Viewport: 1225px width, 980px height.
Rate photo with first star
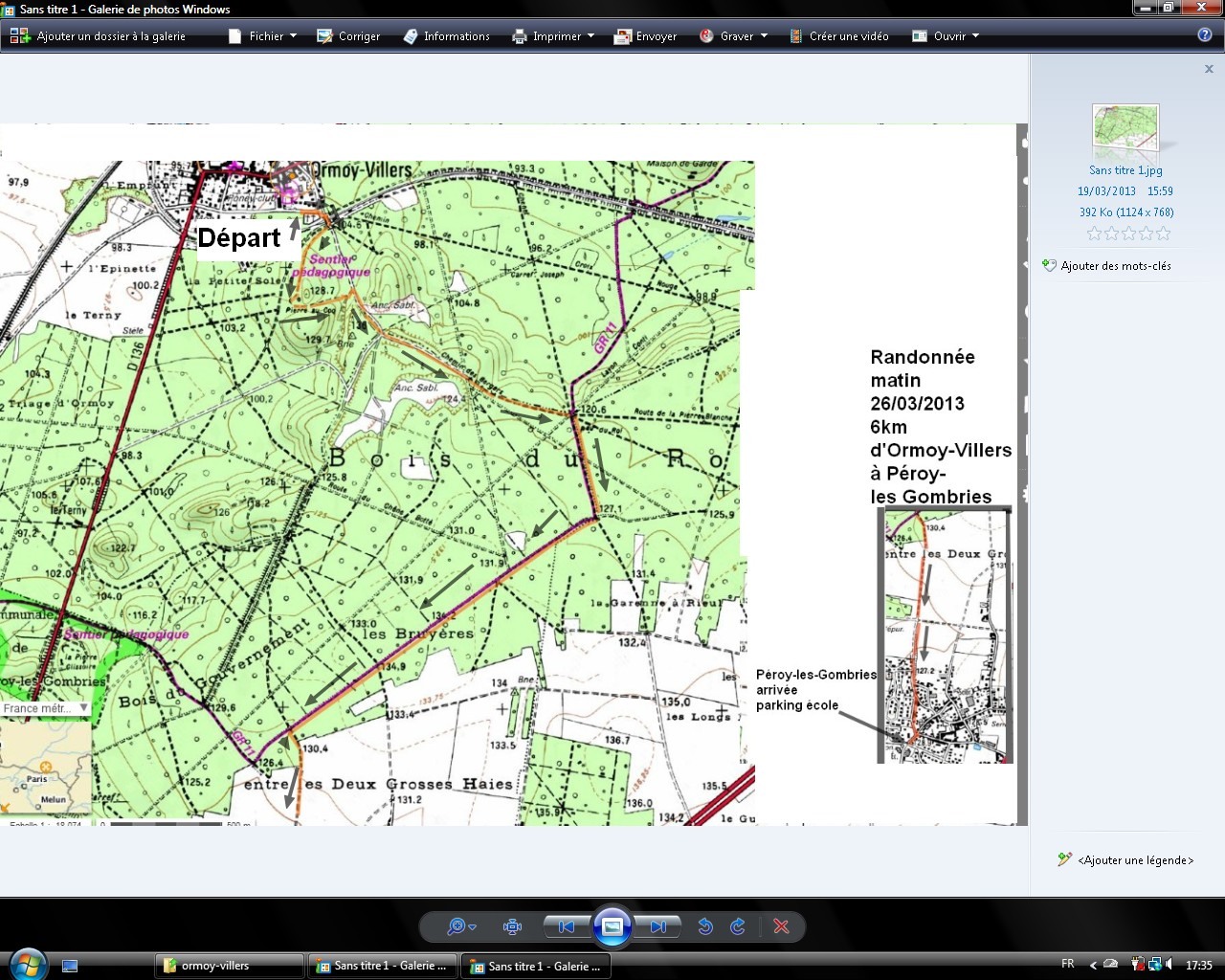1095,234
